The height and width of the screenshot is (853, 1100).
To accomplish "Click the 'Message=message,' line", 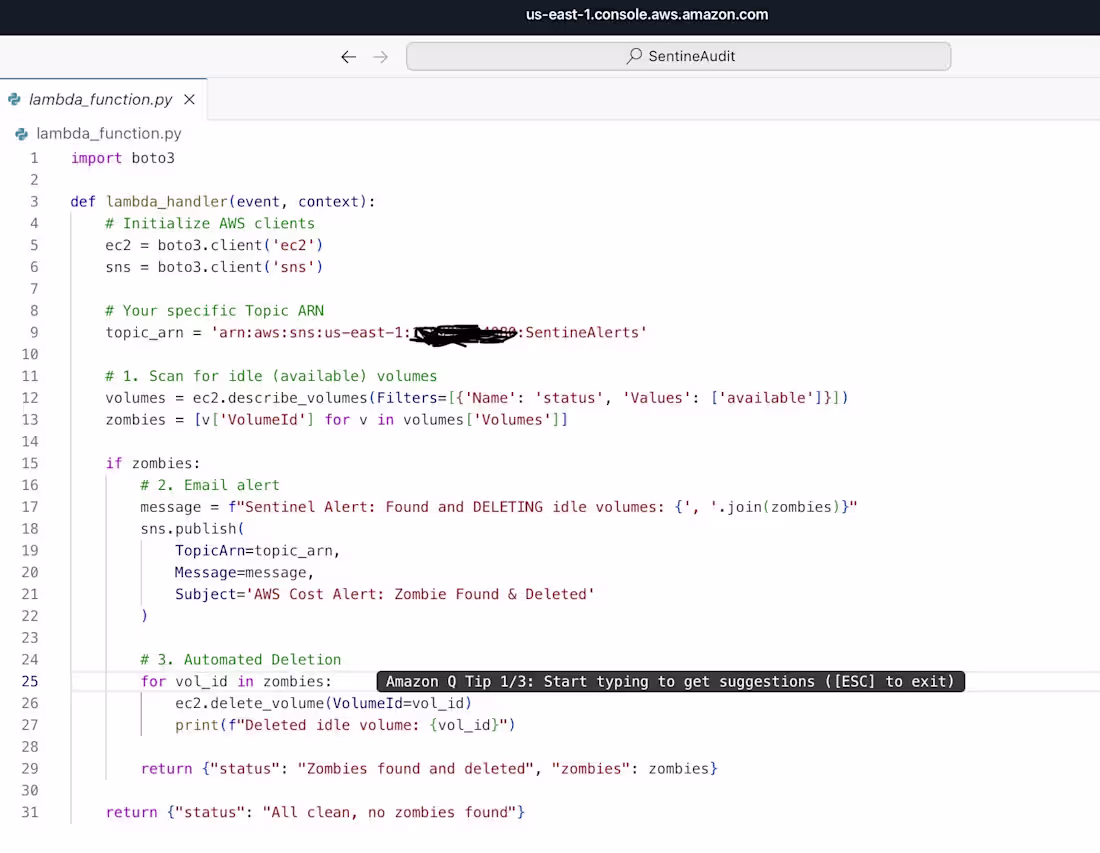I will coord(244,572).
